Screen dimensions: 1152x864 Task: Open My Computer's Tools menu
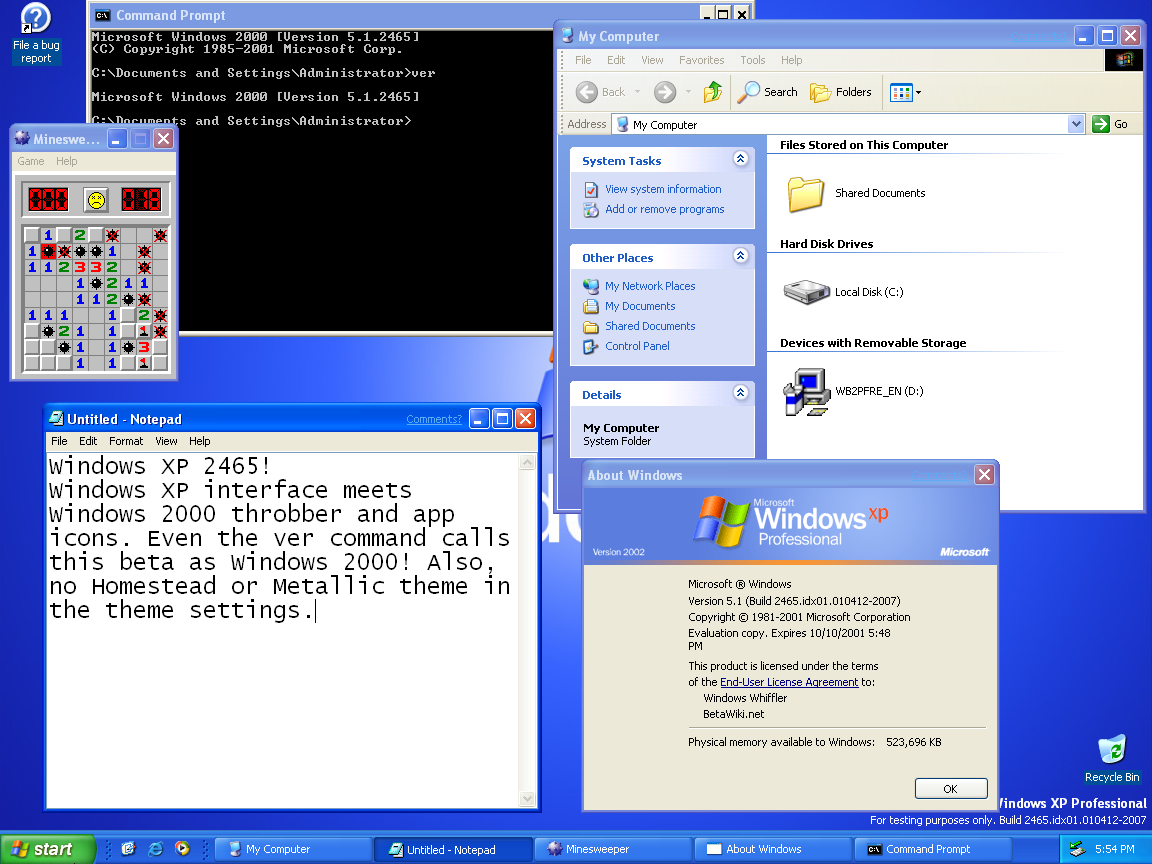pos(752,60)
